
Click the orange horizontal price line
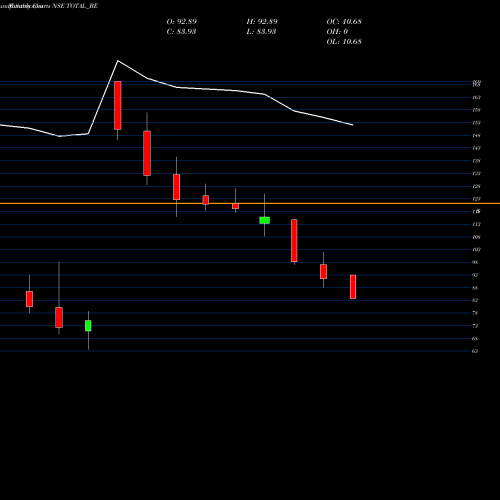click(x=250, y=203)
